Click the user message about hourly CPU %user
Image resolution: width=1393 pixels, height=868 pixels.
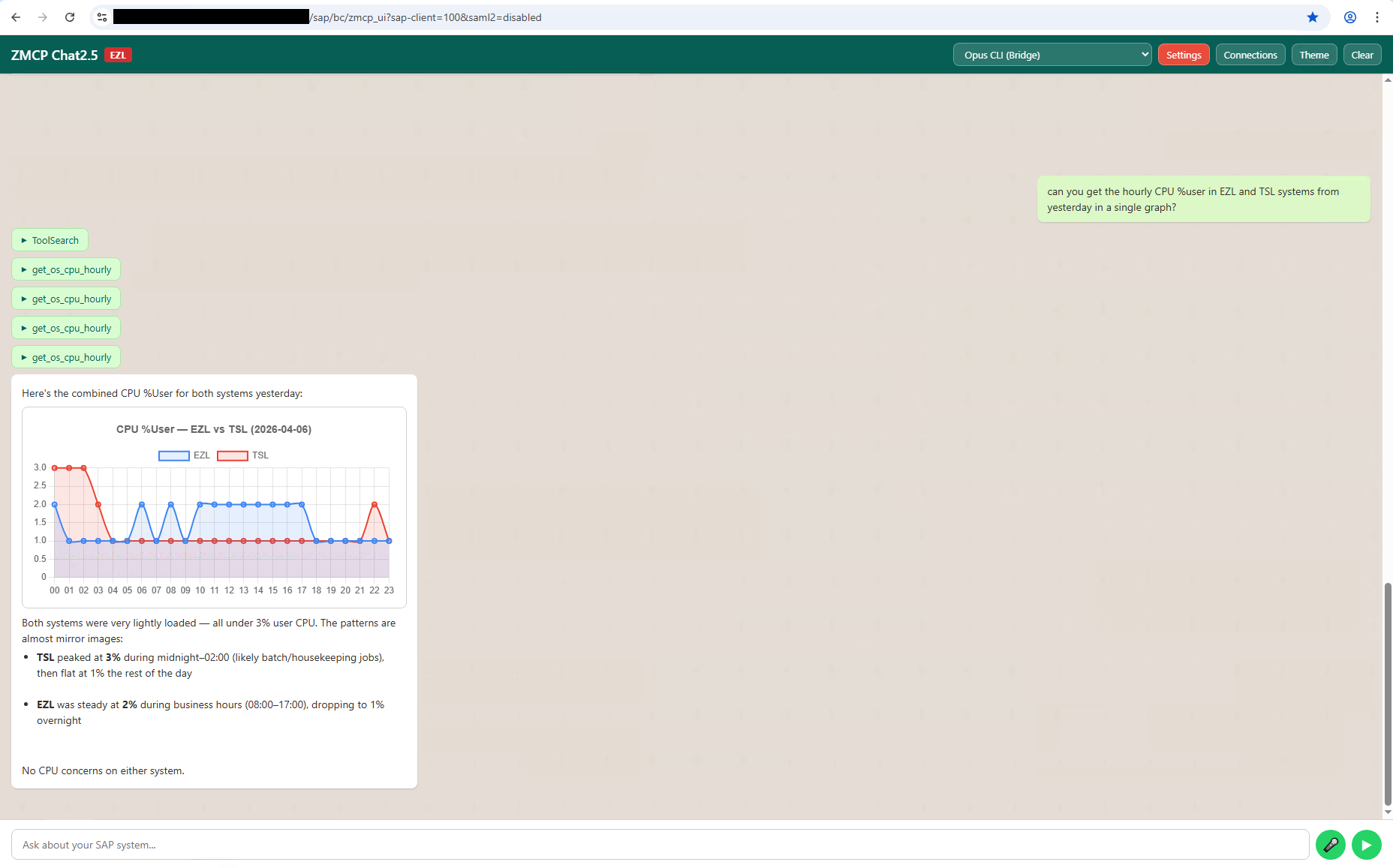[1203, 200]
